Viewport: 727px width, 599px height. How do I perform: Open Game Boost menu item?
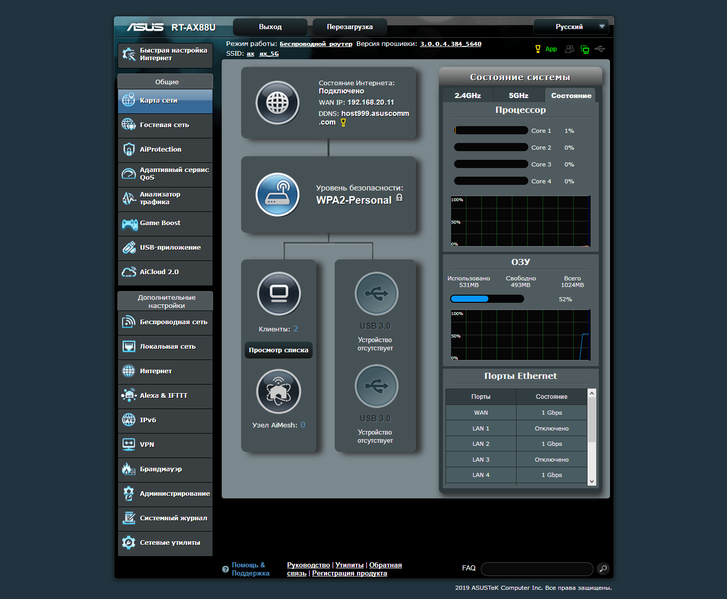pos(165,223)
